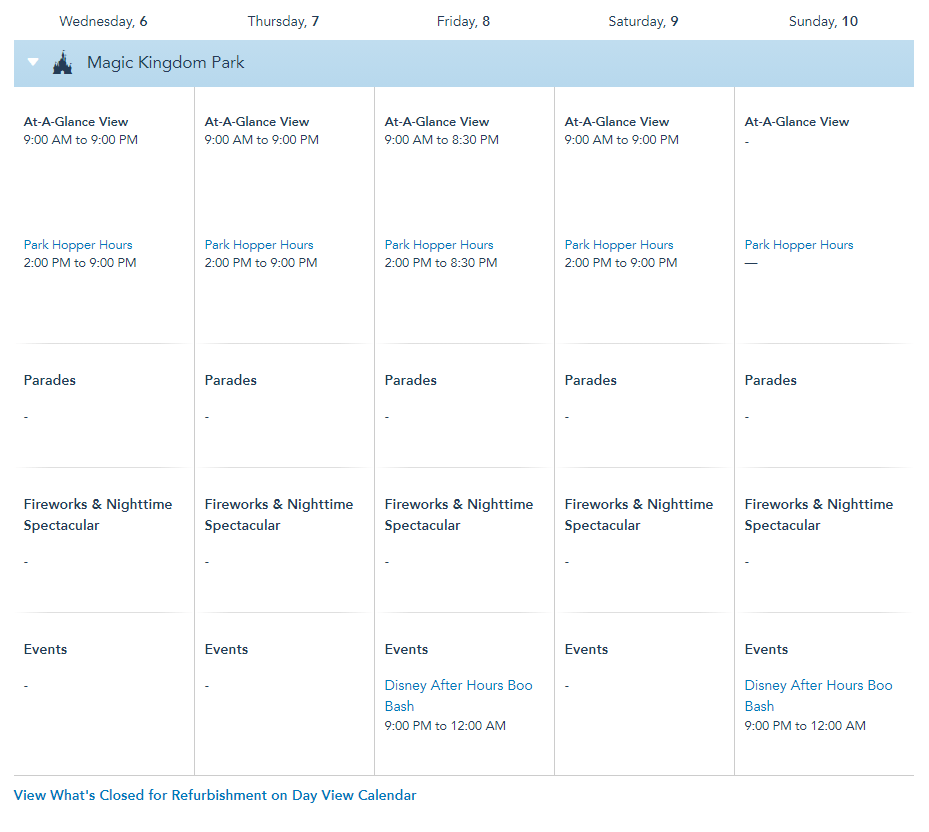Viewport: 929px width, 832px height.
Task: Click the Magic Kingdom castle icon
Action: [62, 63]
